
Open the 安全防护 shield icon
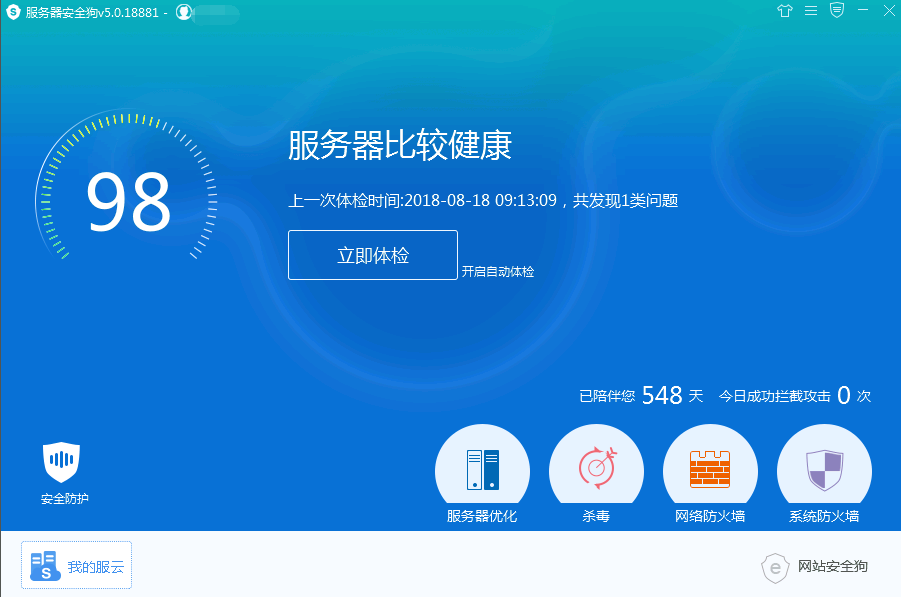61,462
